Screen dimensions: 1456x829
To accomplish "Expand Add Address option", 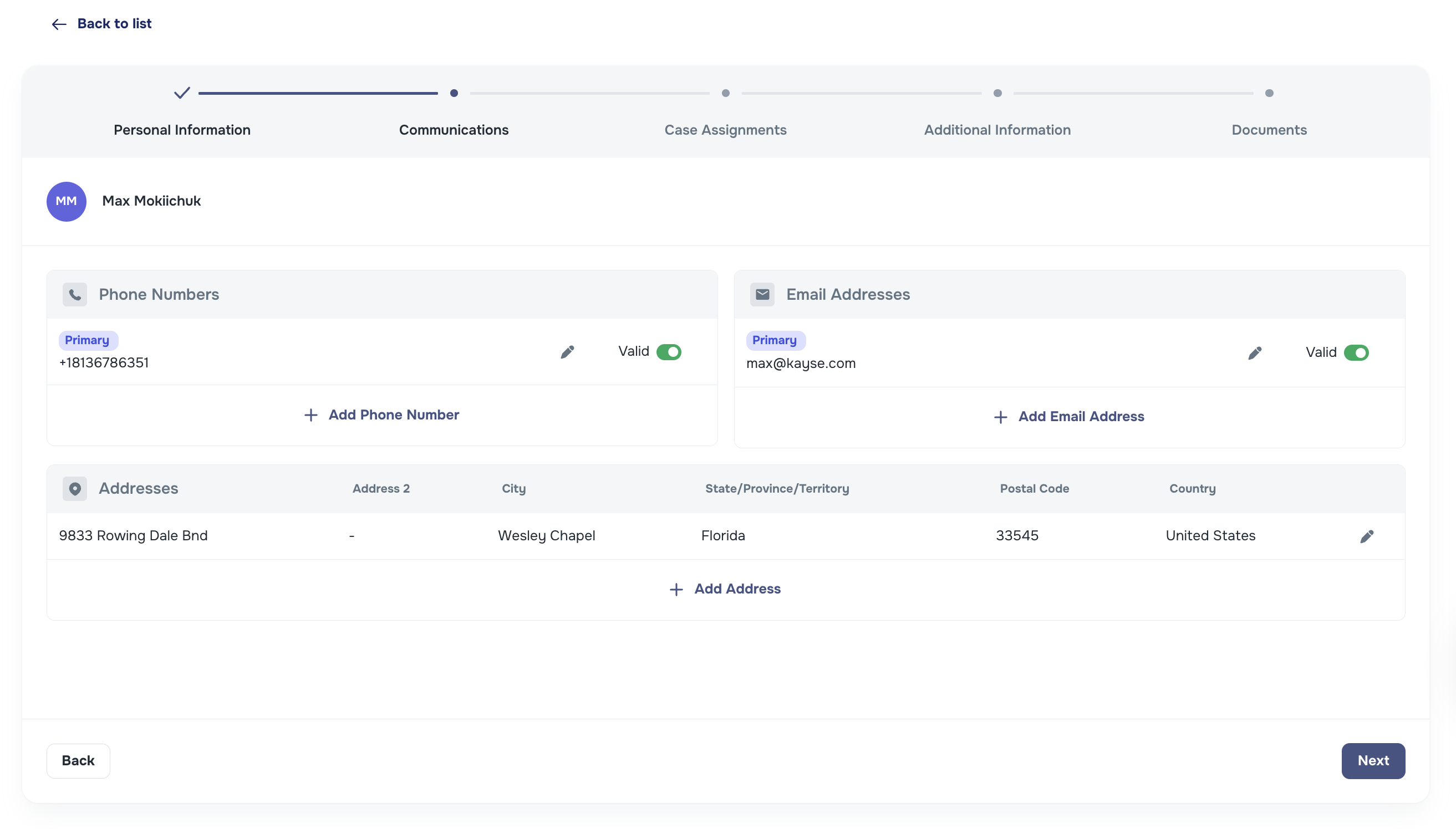I will [x=725, y=589].
